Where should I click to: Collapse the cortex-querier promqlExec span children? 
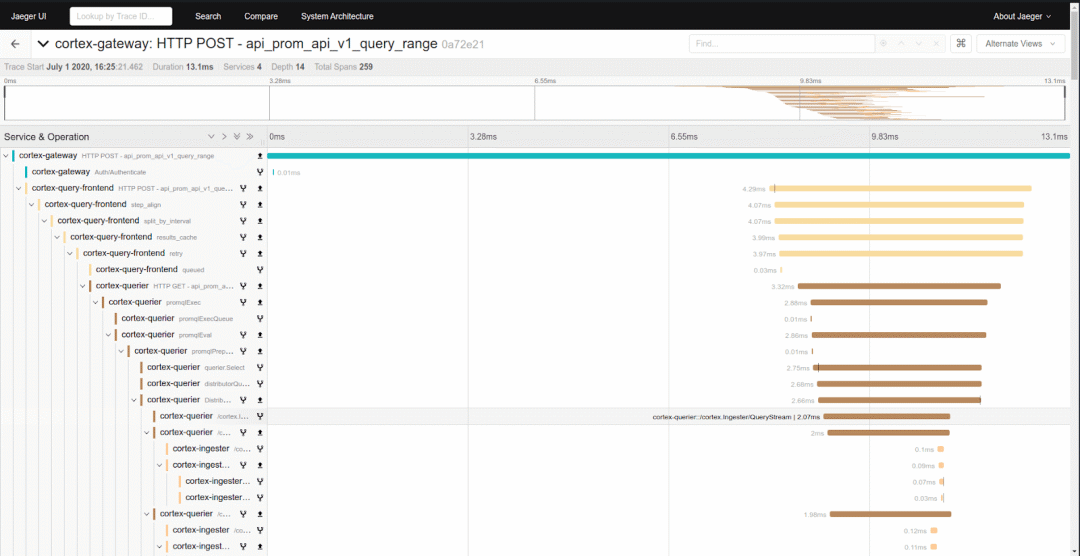coord(96,302)
